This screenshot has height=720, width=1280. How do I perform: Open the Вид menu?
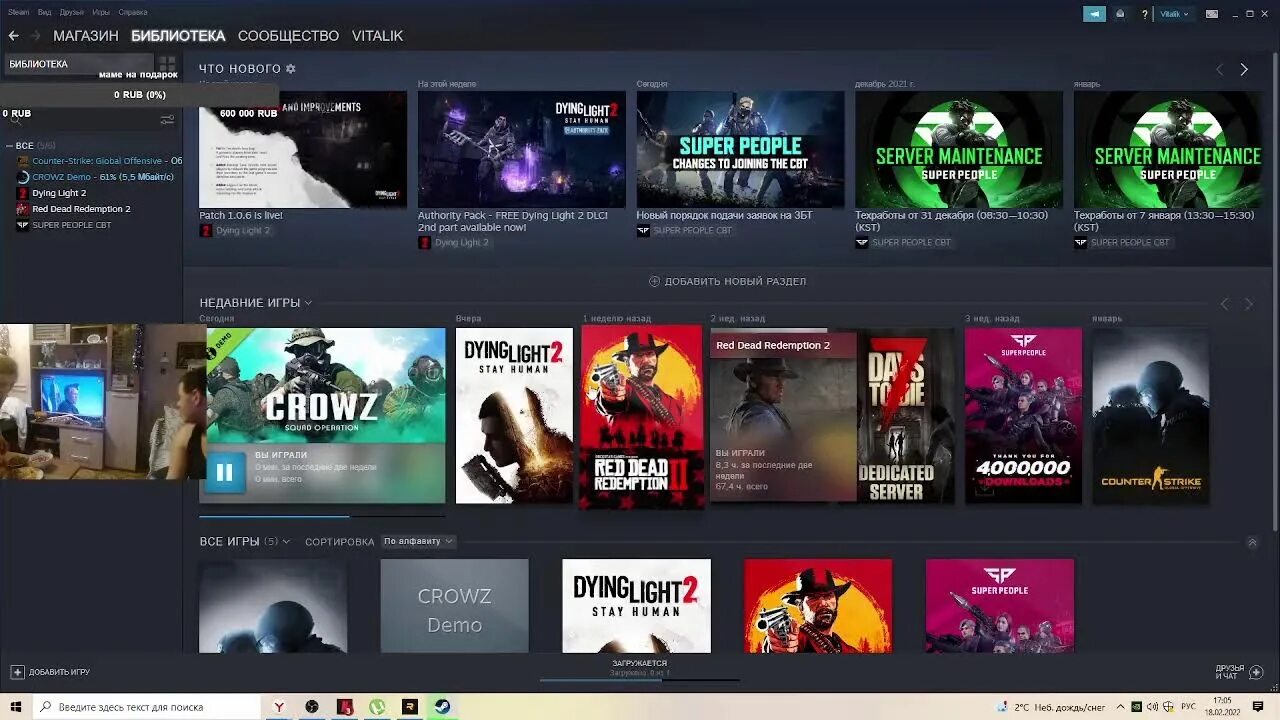[x=45, y=13]
